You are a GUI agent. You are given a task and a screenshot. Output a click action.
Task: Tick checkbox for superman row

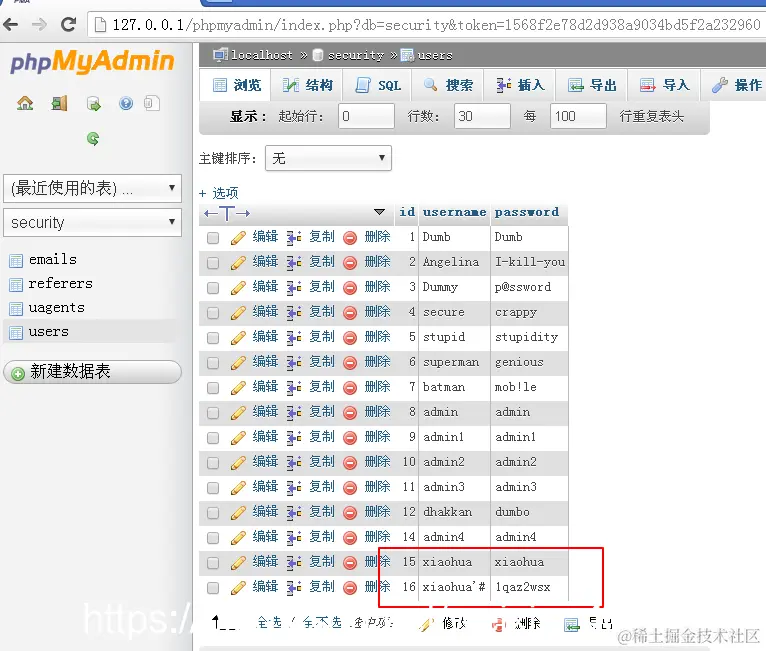[213, 363]
